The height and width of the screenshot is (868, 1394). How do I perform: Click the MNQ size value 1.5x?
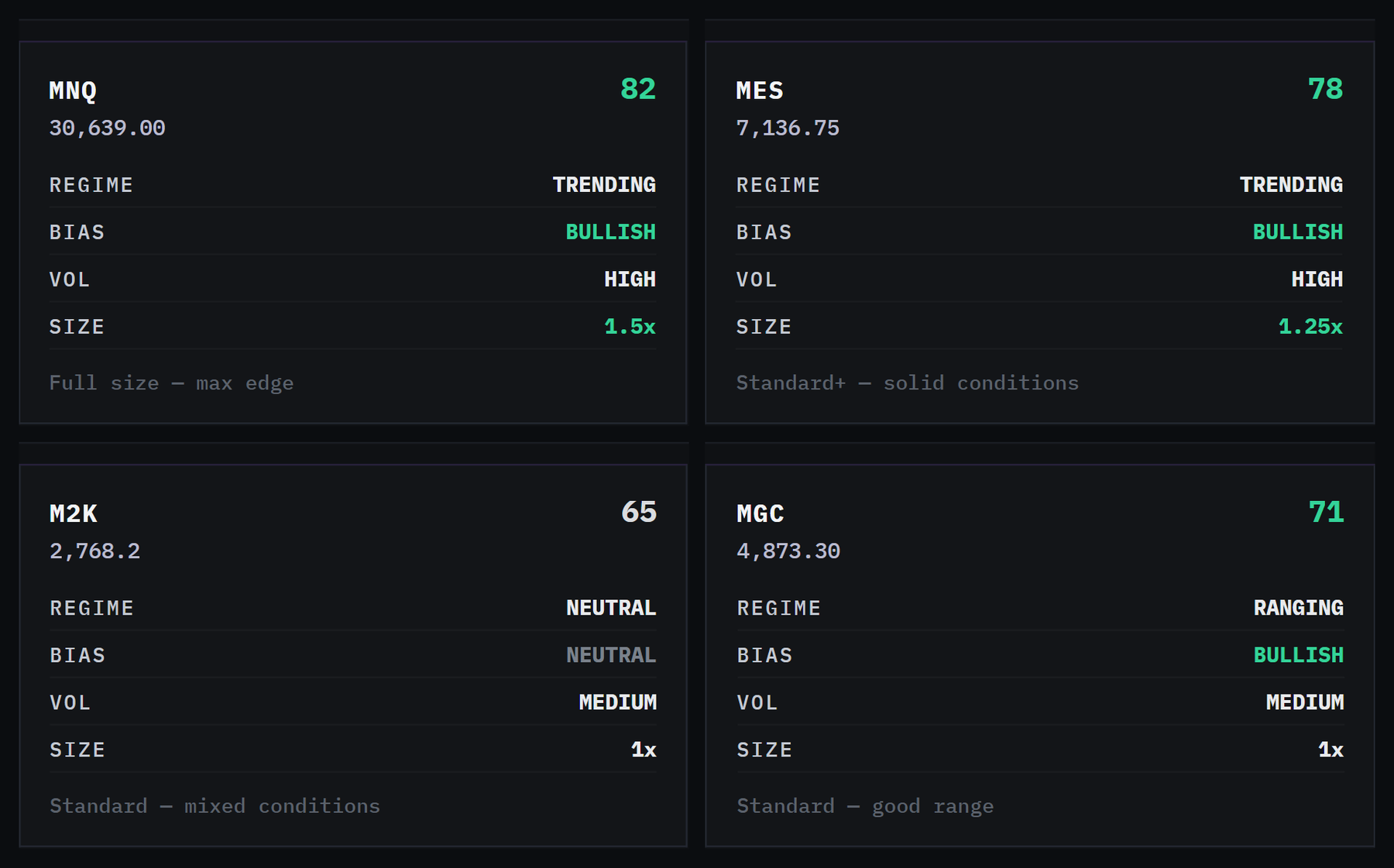pyautogui.click(x=630, y=327)
